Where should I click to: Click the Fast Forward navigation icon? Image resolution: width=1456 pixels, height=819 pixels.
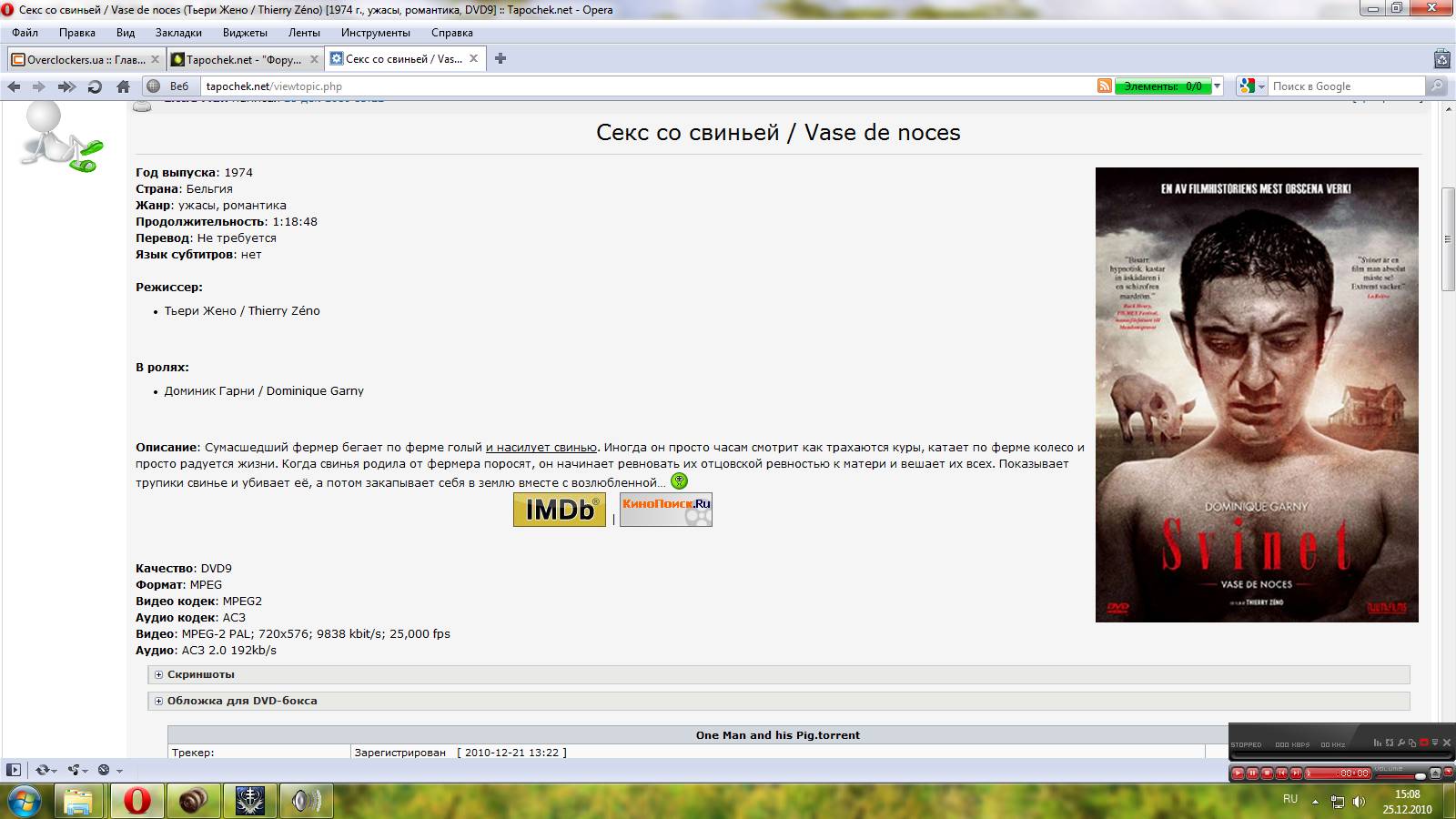[x=66, y=86]
